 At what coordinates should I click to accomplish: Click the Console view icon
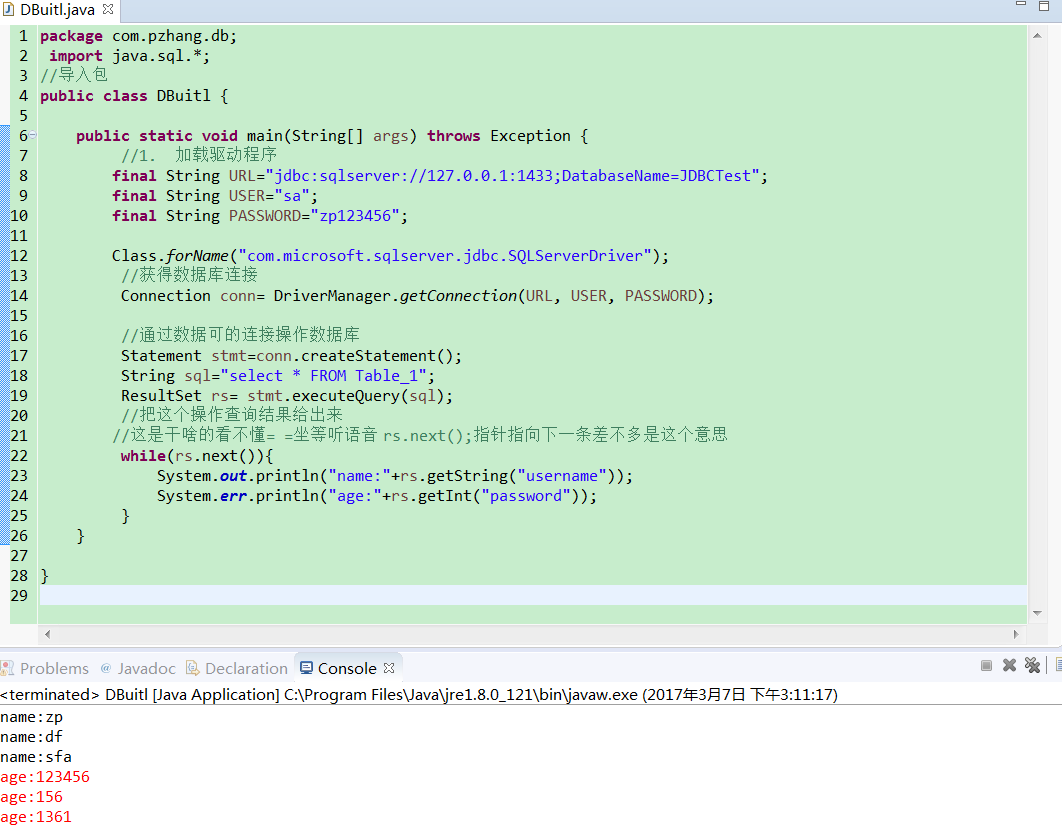305,667
